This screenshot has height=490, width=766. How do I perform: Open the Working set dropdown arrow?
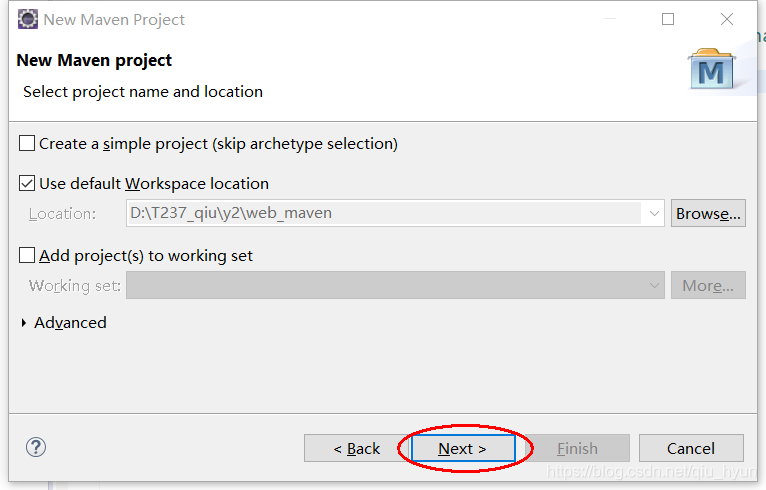(x=654, y=285)
